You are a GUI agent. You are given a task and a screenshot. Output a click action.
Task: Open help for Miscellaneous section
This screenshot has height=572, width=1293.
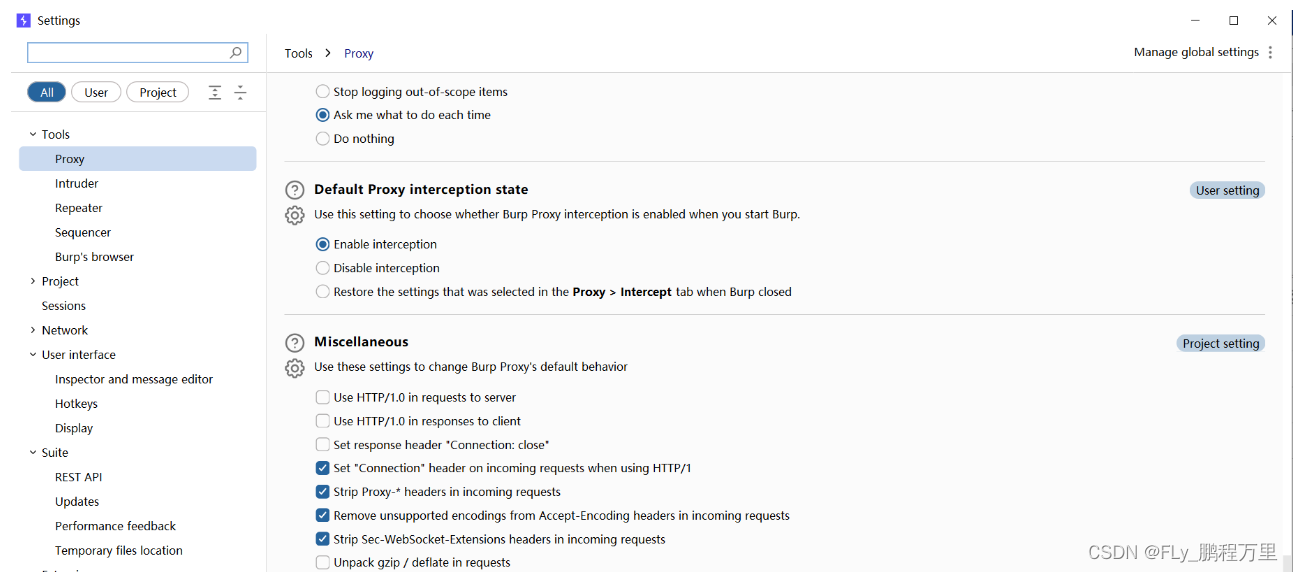(295, 343)
